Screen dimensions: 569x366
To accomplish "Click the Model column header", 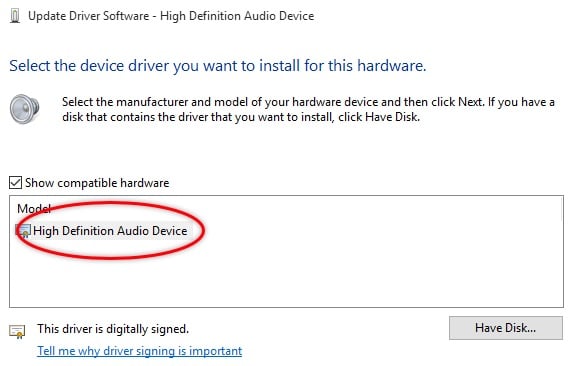I will click(34, 209).
